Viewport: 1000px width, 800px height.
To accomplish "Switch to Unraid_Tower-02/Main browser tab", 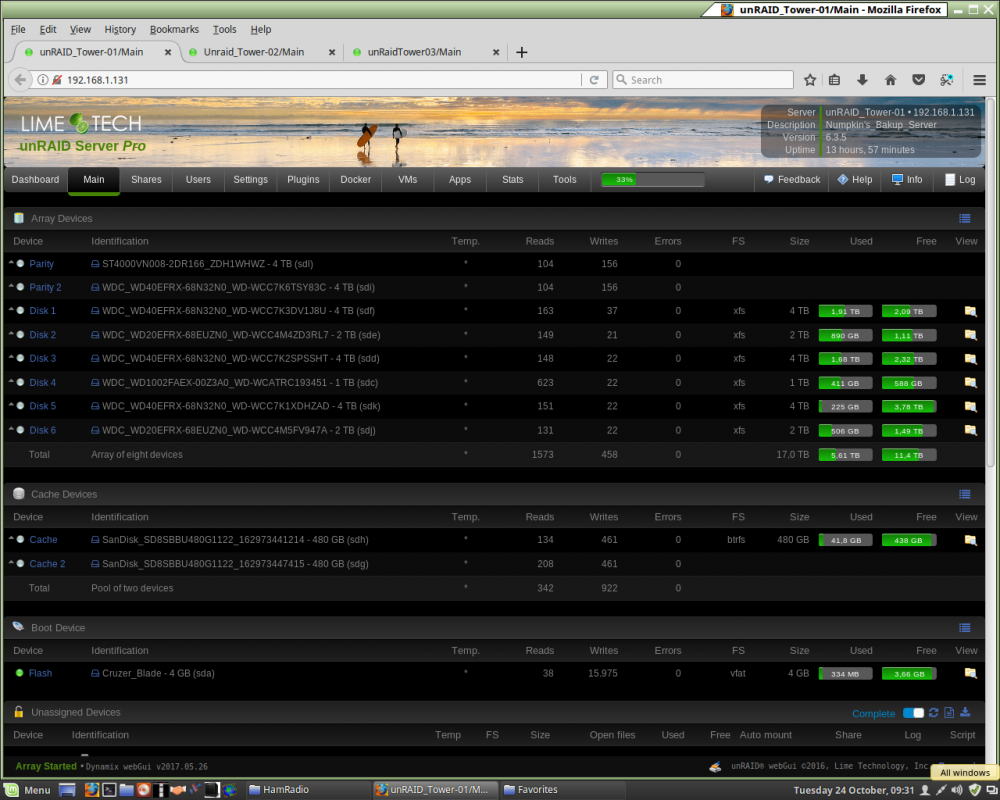I will 254,52.
